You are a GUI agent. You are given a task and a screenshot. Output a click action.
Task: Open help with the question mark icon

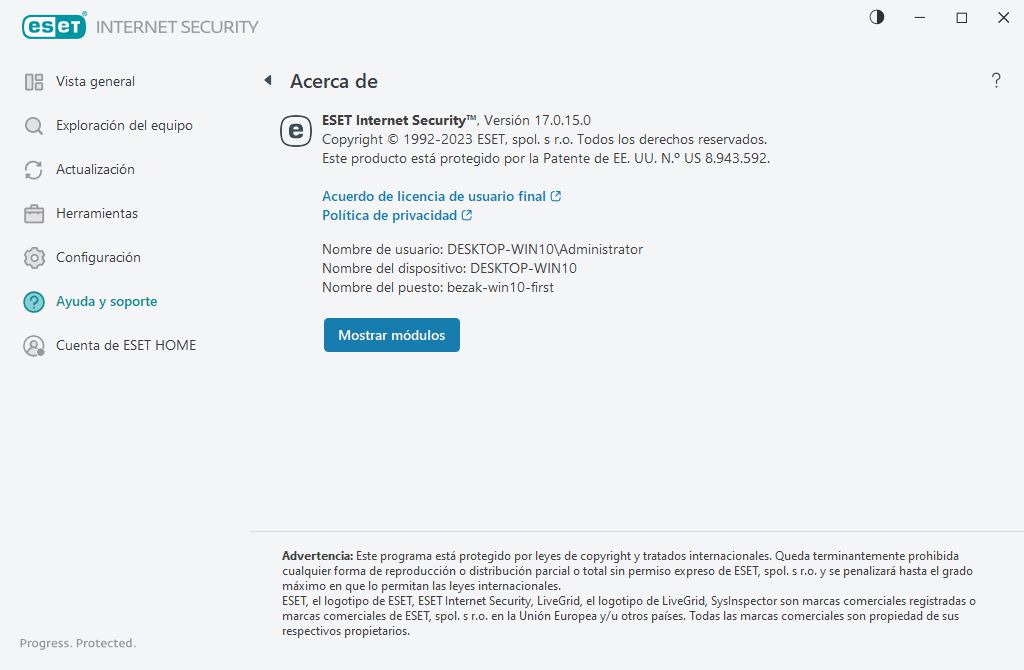pos(996,81)
